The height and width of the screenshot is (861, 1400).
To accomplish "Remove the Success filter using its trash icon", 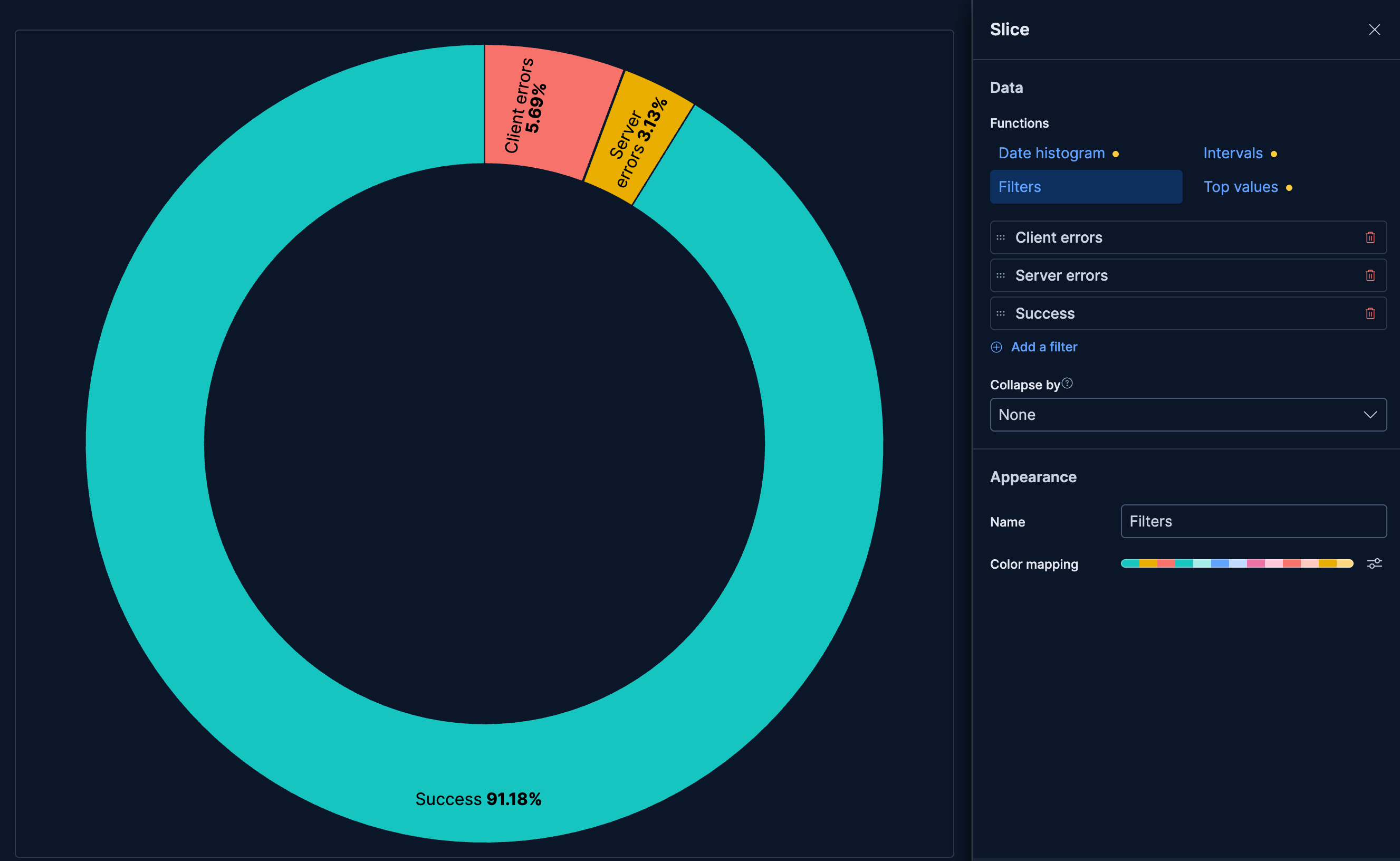I will (1370, 313).
